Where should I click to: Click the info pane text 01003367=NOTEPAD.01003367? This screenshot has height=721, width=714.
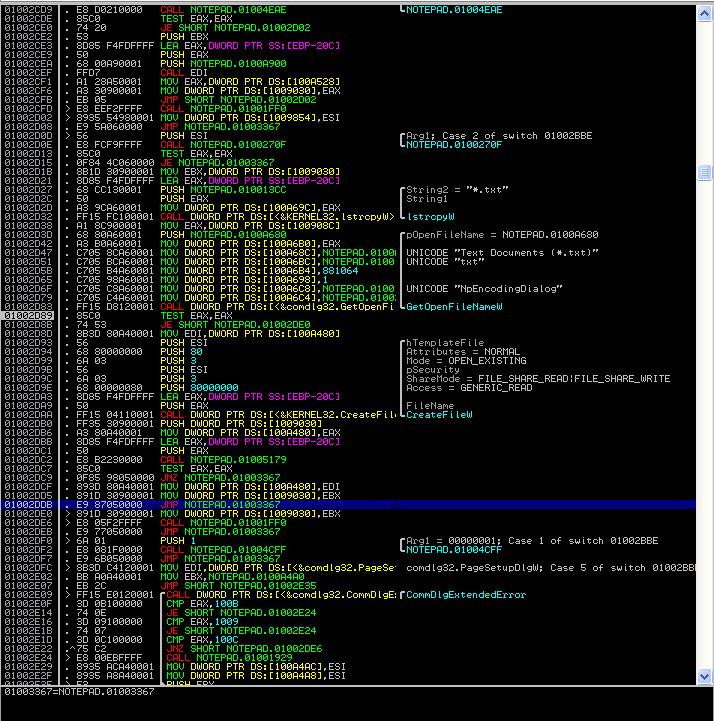[79, 691]
